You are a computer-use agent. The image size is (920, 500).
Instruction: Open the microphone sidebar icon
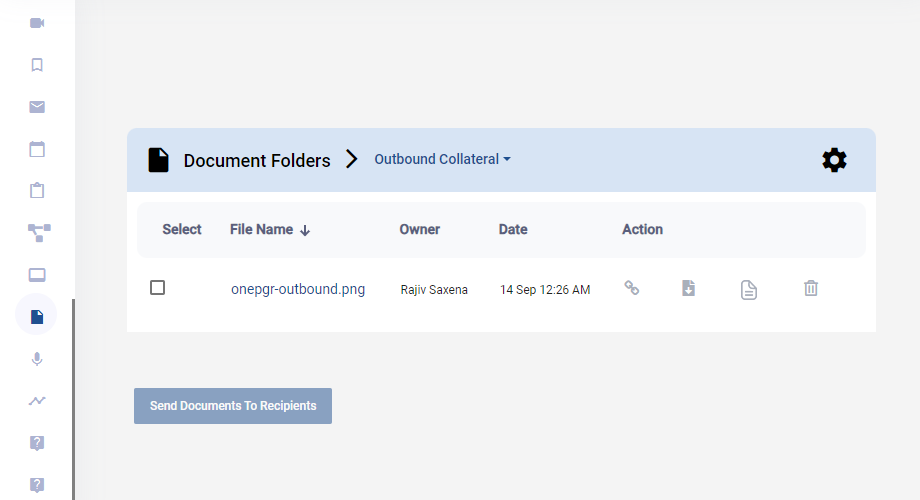click(x=37, y=359)
